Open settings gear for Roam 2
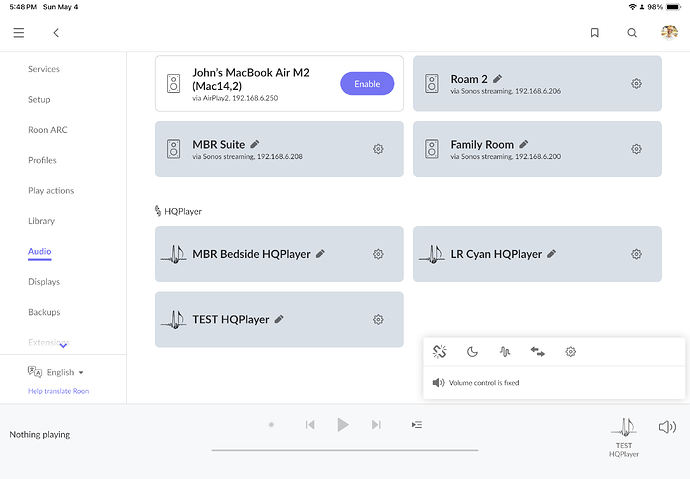690x479 pixels. (x=636, y=84)
